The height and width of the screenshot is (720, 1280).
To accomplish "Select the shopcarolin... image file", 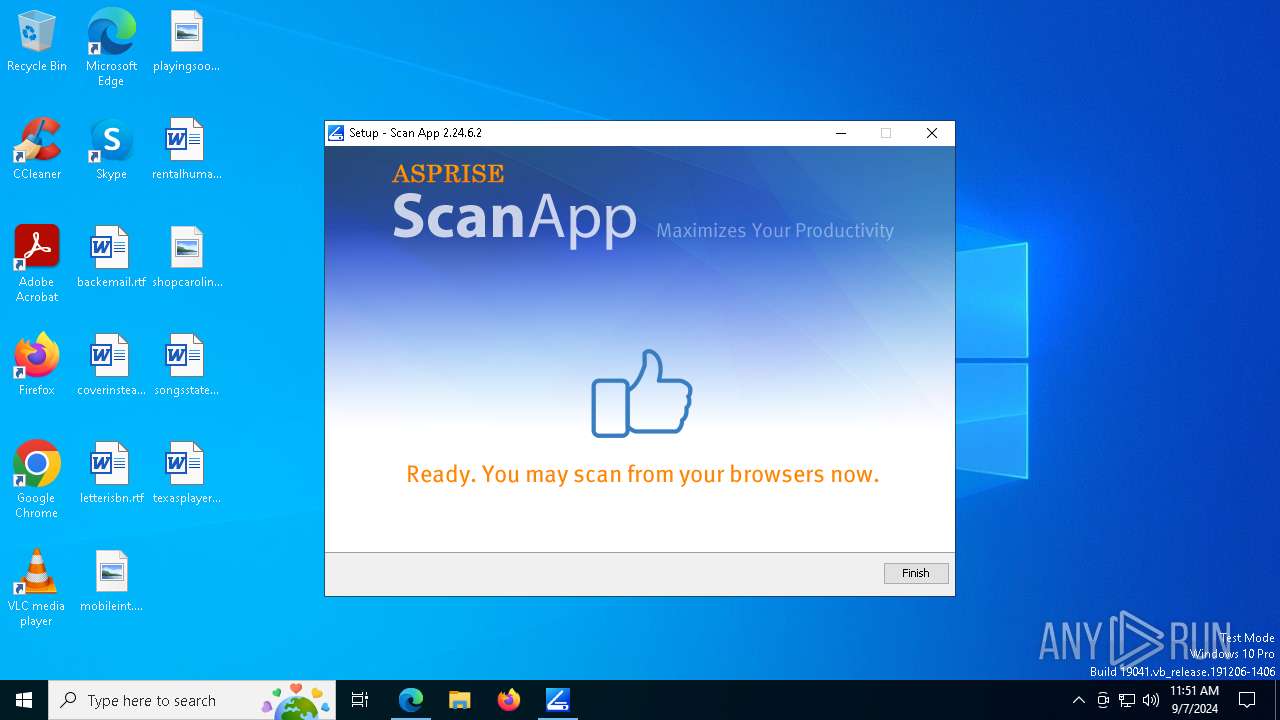I will click(186, 258).
